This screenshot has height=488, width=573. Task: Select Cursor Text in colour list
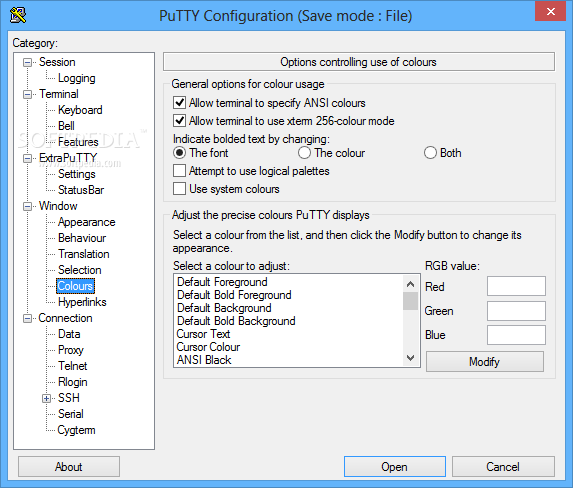(288, 334)
